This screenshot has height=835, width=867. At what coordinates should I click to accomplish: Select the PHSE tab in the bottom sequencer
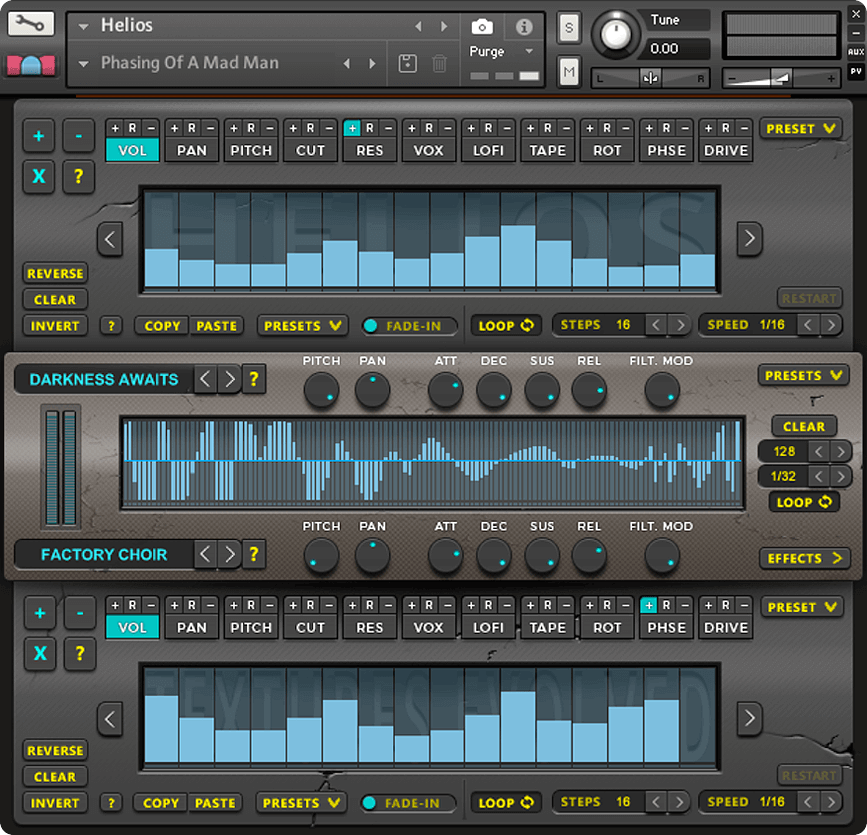[666, 628]
